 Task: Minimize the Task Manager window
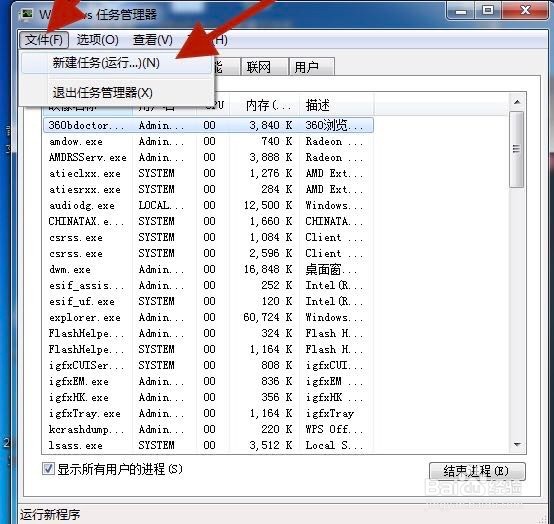[x=461, y=11]
